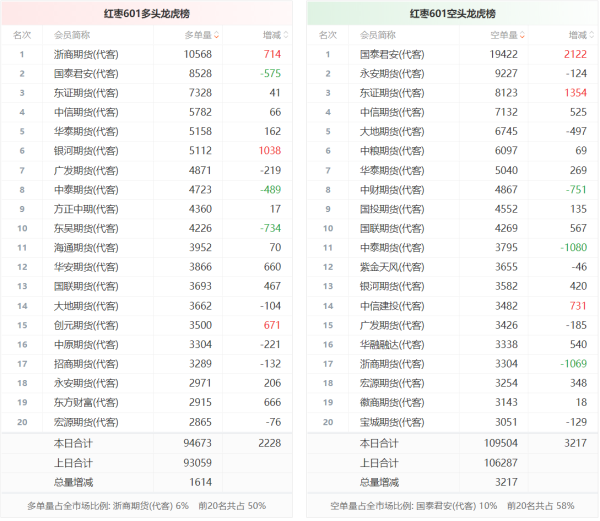Select 东证期货(代客) in 多头龙虎榜 table

86,93
